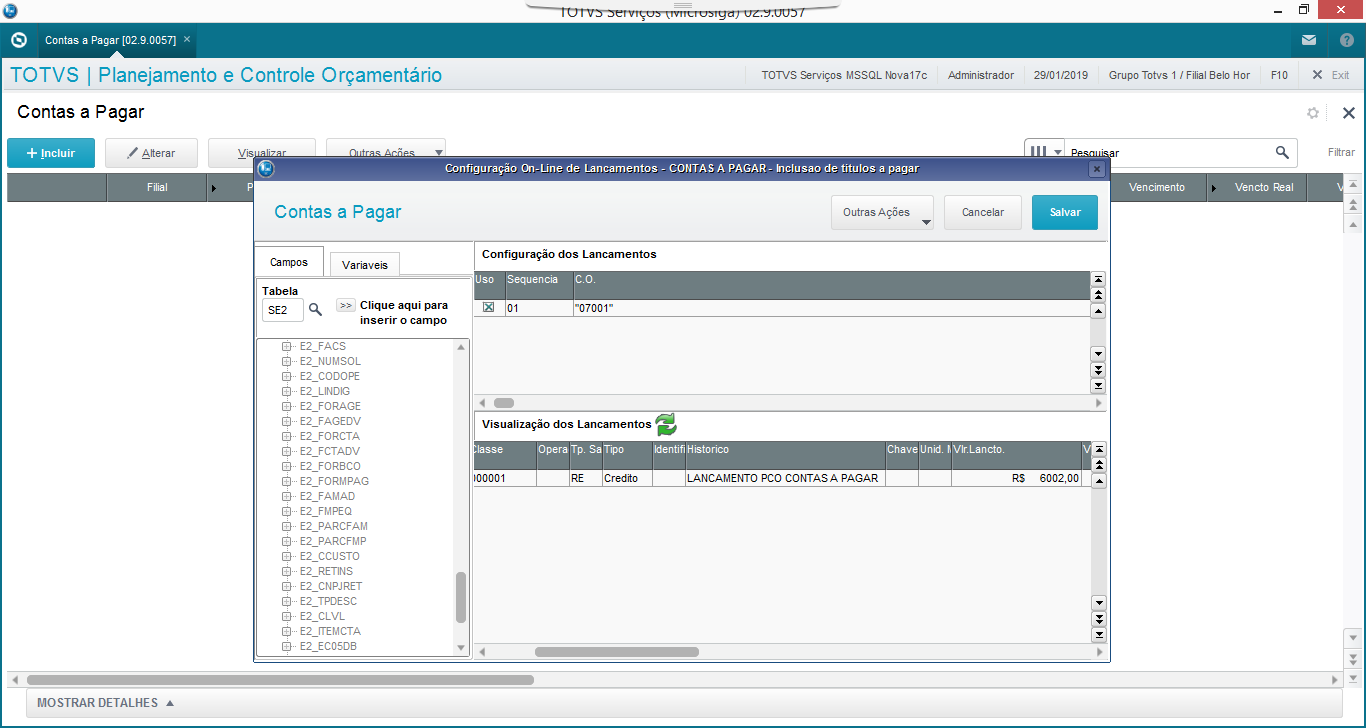Click the Visualização dos Lancamentos horizontal scrollbar thumb
1366x728 pixels.
[617, 652]
